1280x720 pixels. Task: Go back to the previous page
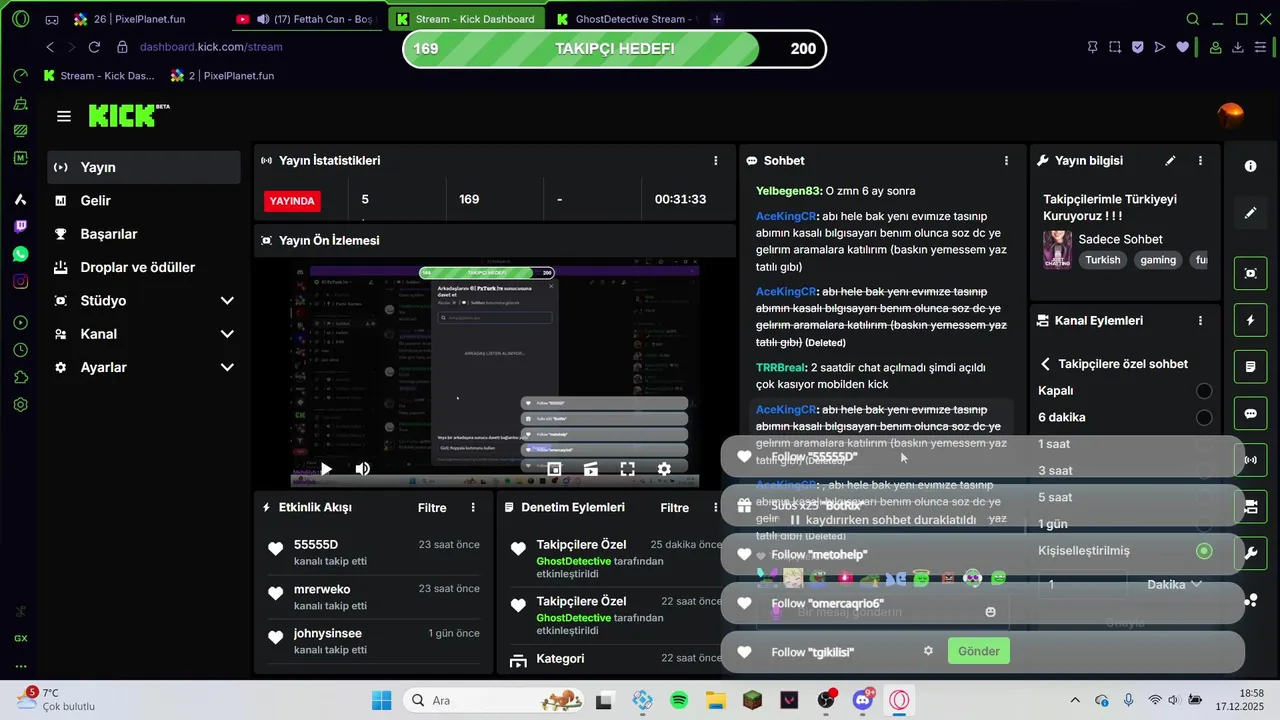[x=50, y=47]
